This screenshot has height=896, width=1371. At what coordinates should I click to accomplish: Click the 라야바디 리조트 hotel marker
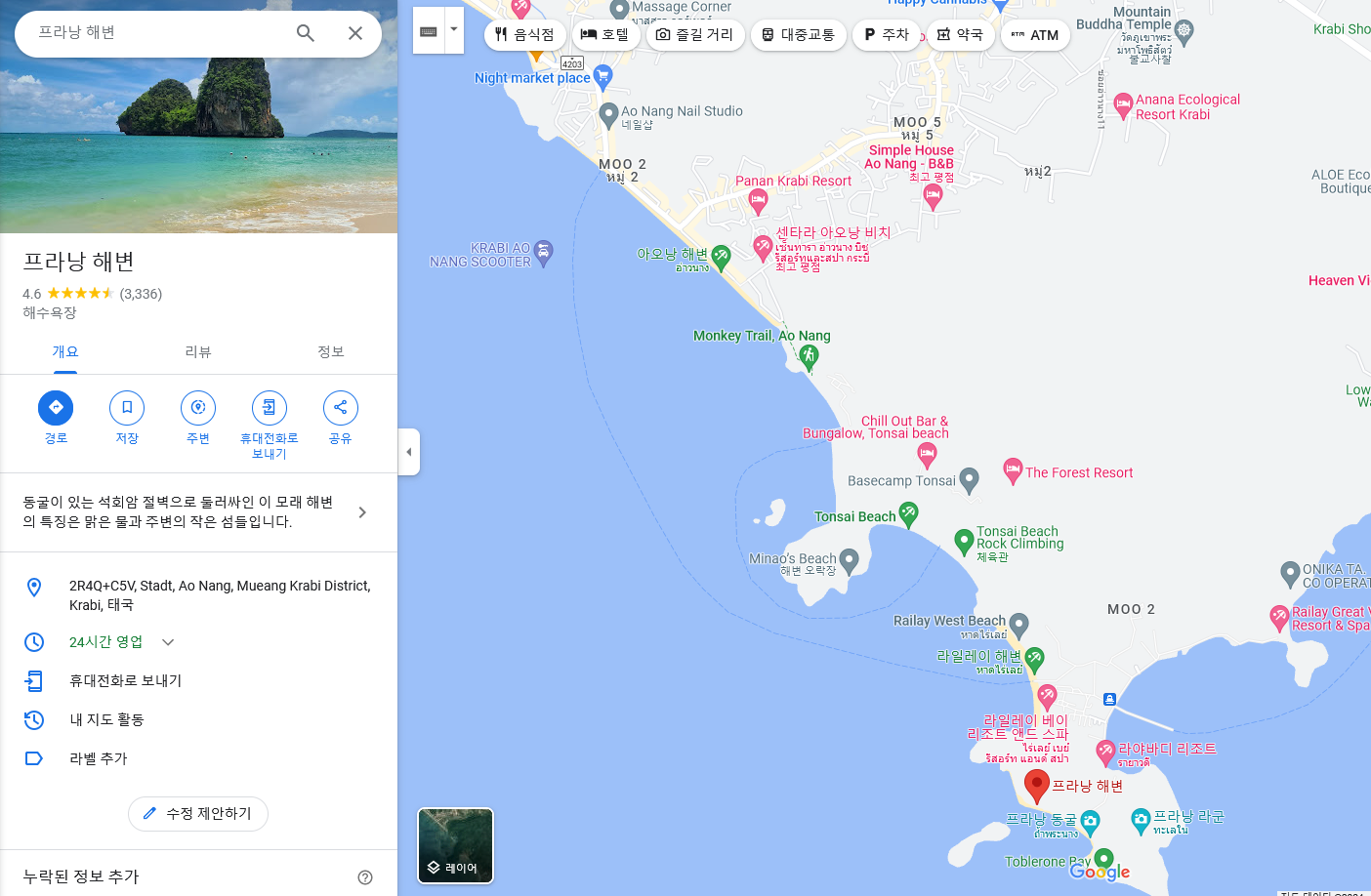(1105, 752)
